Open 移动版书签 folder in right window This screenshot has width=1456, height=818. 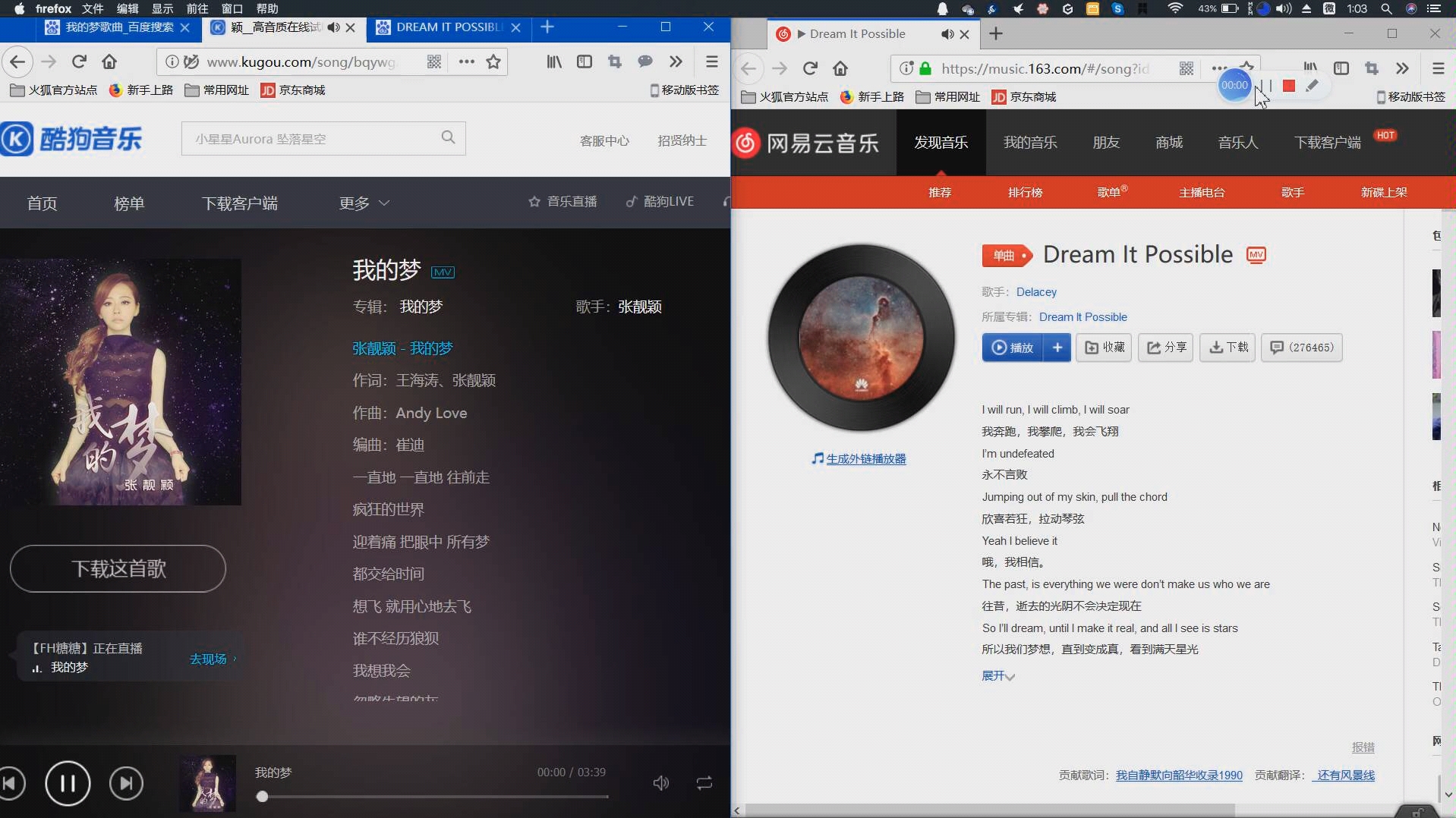tap(1411, 96)
